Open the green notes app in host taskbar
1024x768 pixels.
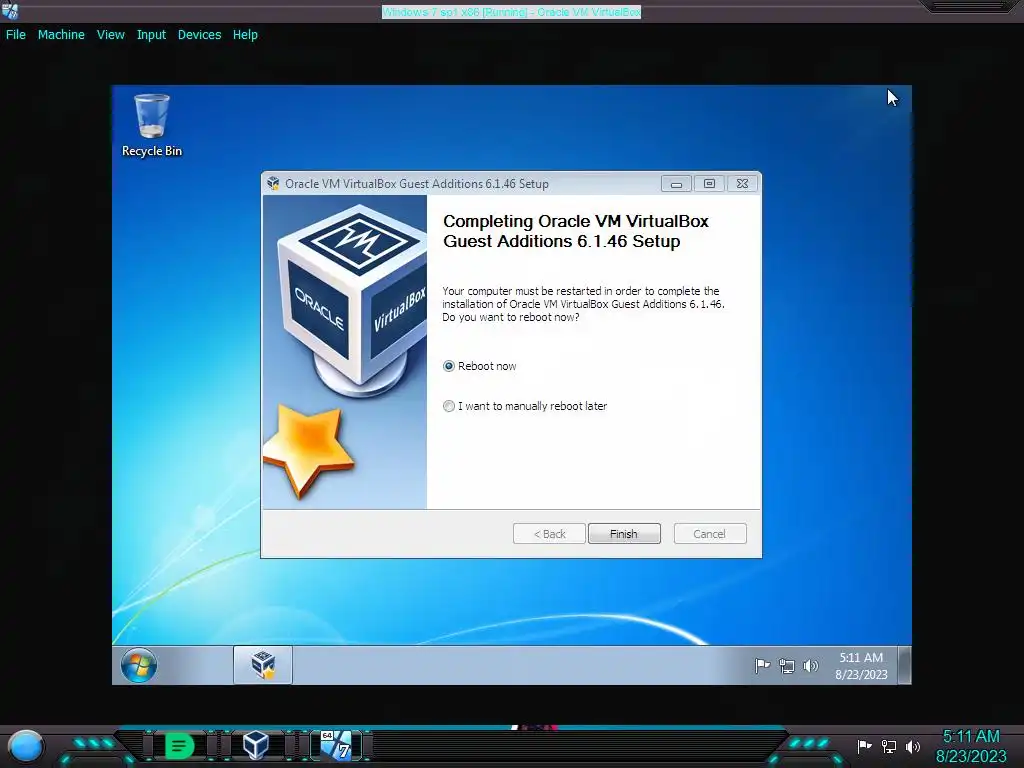coord(179,745)
